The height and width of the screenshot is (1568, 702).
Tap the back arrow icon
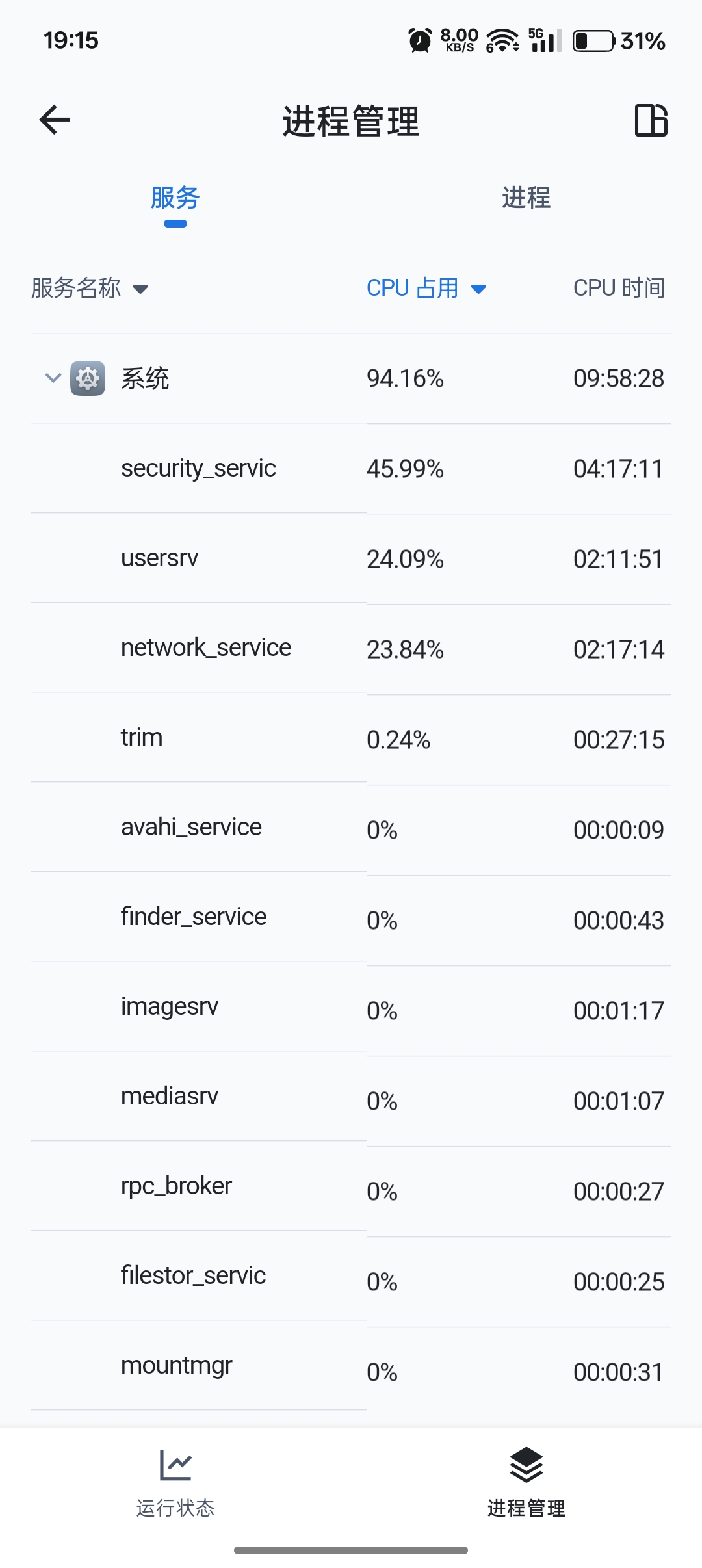[x=55, y=120]
